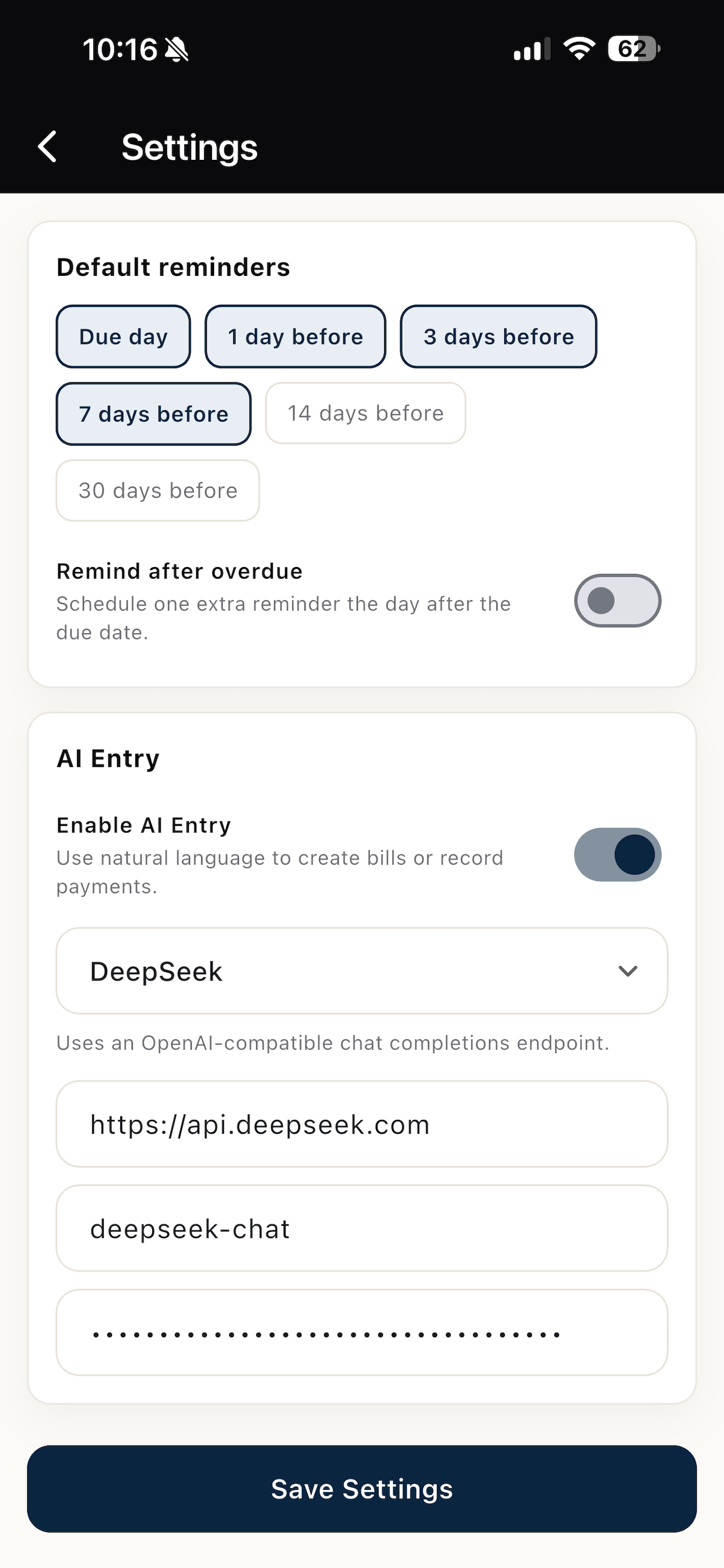
Task: Edit the api.deepseek.com URL field
Action: [362, 1124]
